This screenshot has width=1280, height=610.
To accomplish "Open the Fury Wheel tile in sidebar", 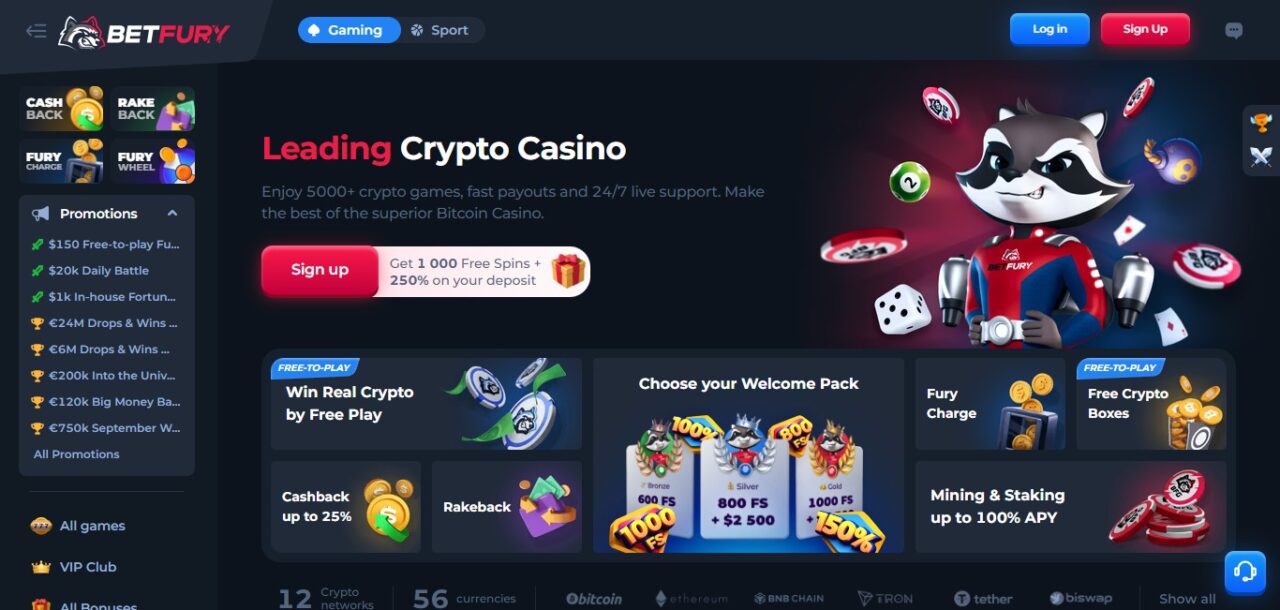I will point(153,161).
